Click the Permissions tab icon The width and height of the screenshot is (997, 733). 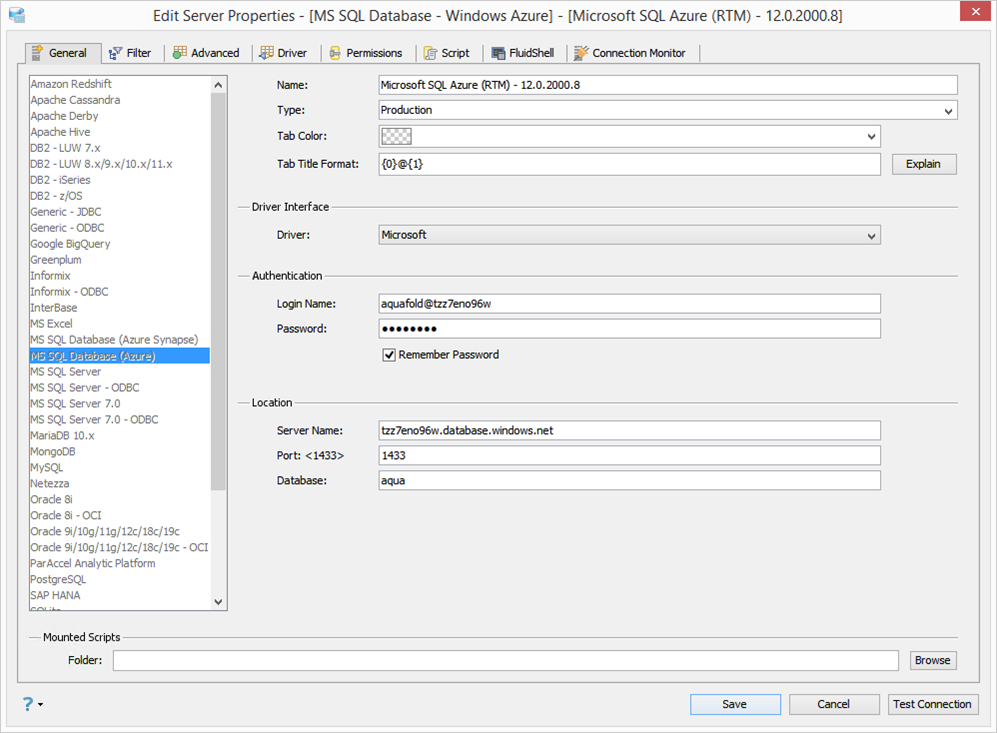point(335,53)
